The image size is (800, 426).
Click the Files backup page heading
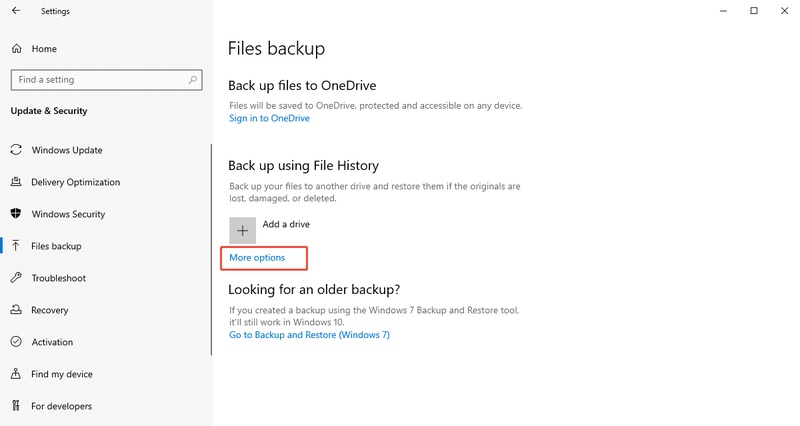point(276,48)
